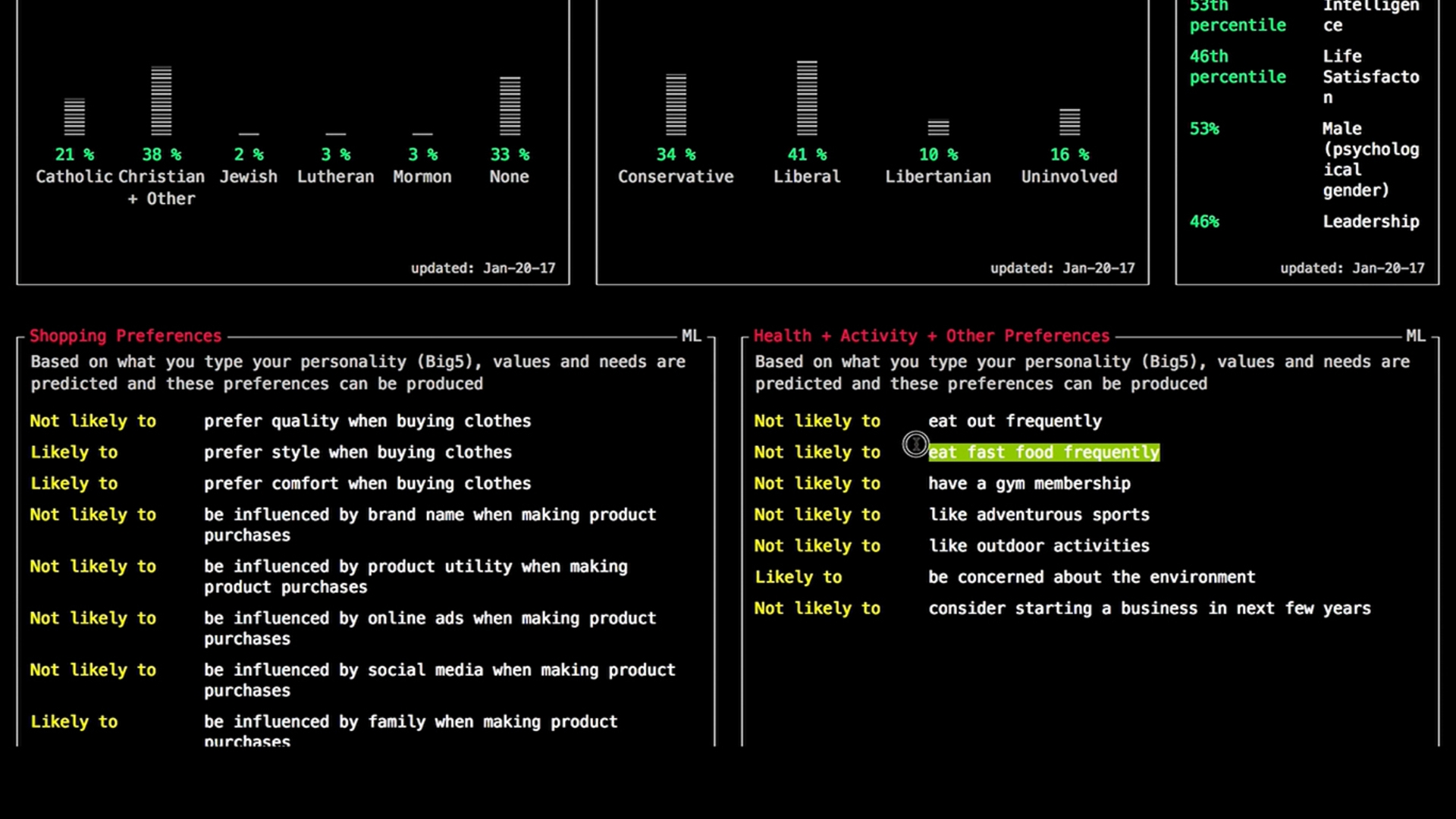Click politics panel 'updated: Jan-20-17' stamp
The image size is (1456, 819).
(1062, 268)
